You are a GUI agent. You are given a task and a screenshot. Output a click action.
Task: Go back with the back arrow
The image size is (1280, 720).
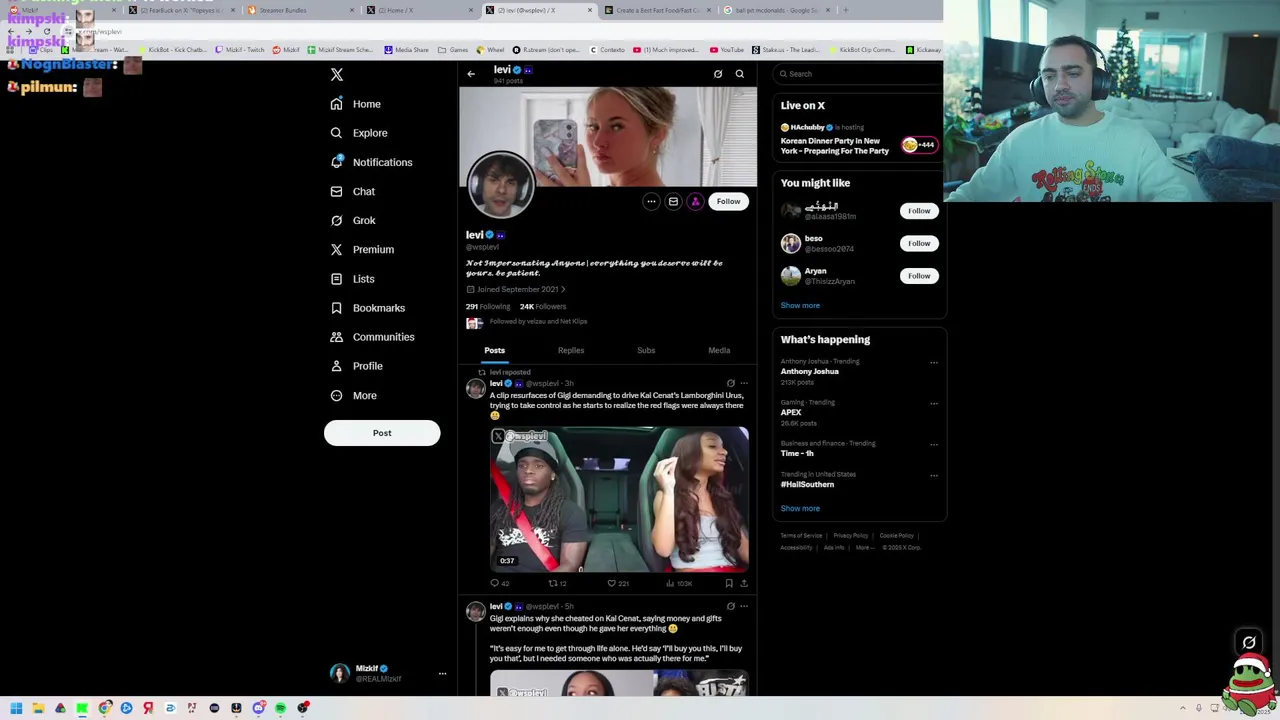[471, 74]
